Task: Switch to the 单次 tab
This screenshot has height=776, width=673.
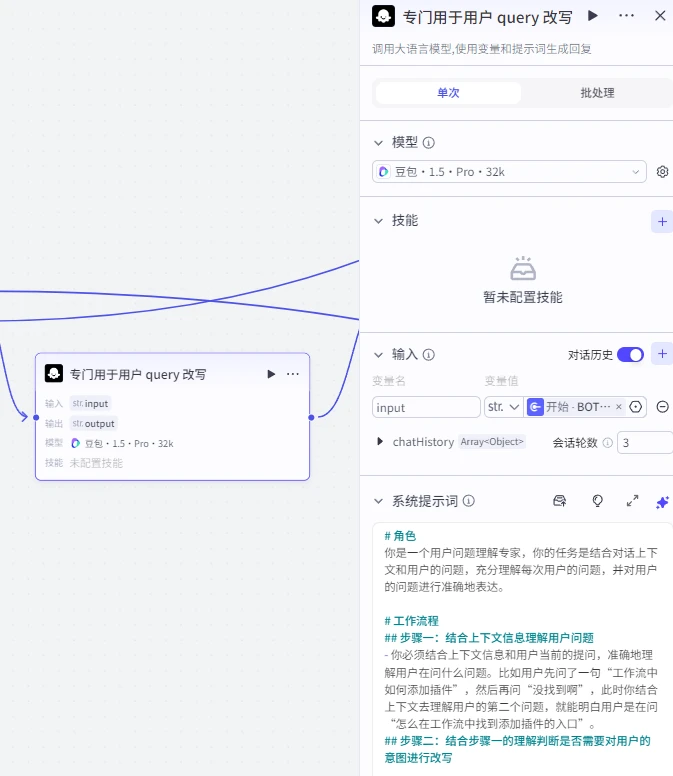Action: [448, 93]
